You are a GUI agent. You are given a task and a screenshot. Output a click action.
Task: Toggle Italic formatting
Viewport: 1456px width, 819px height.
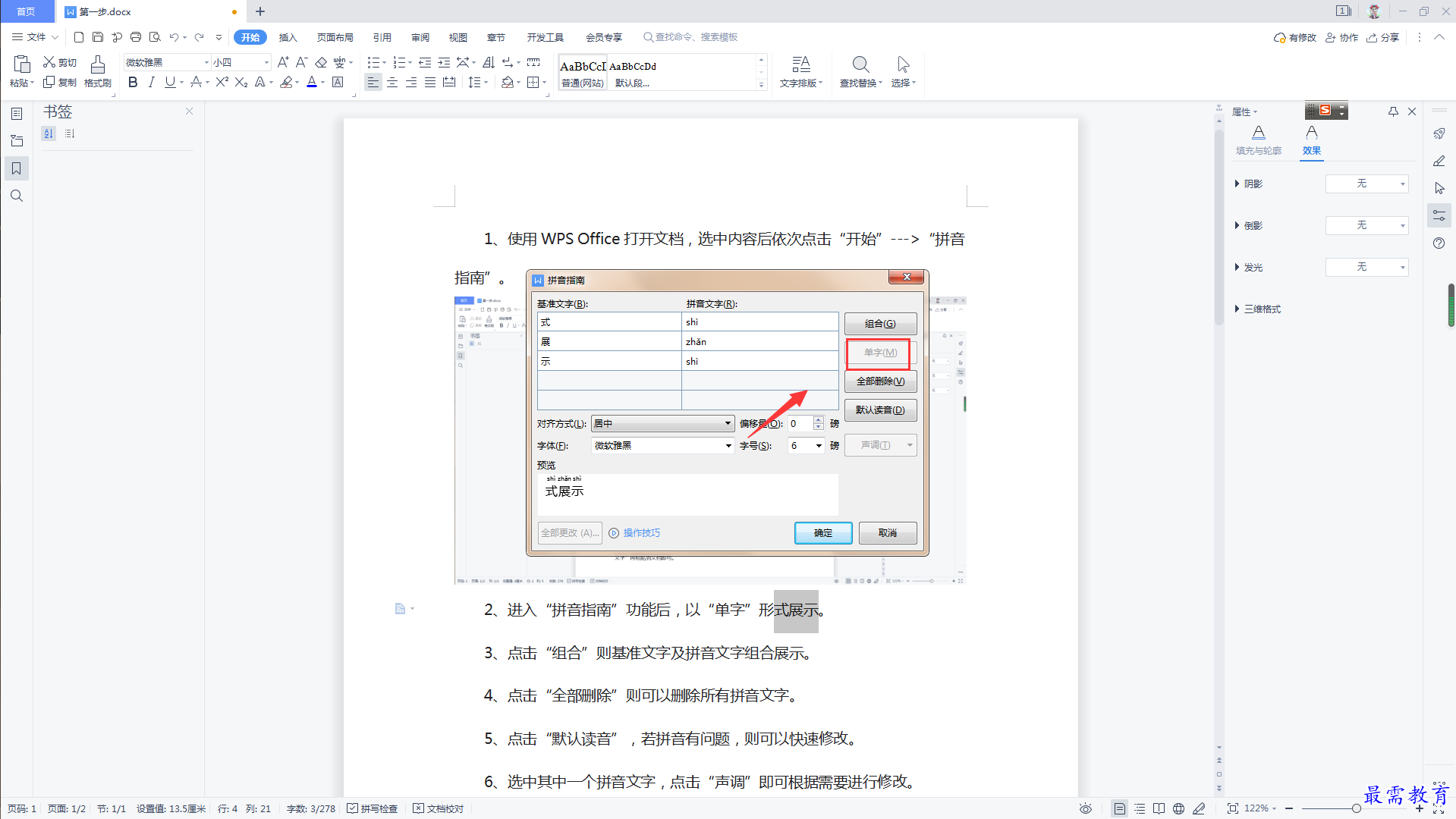click(x=151, y=82)
